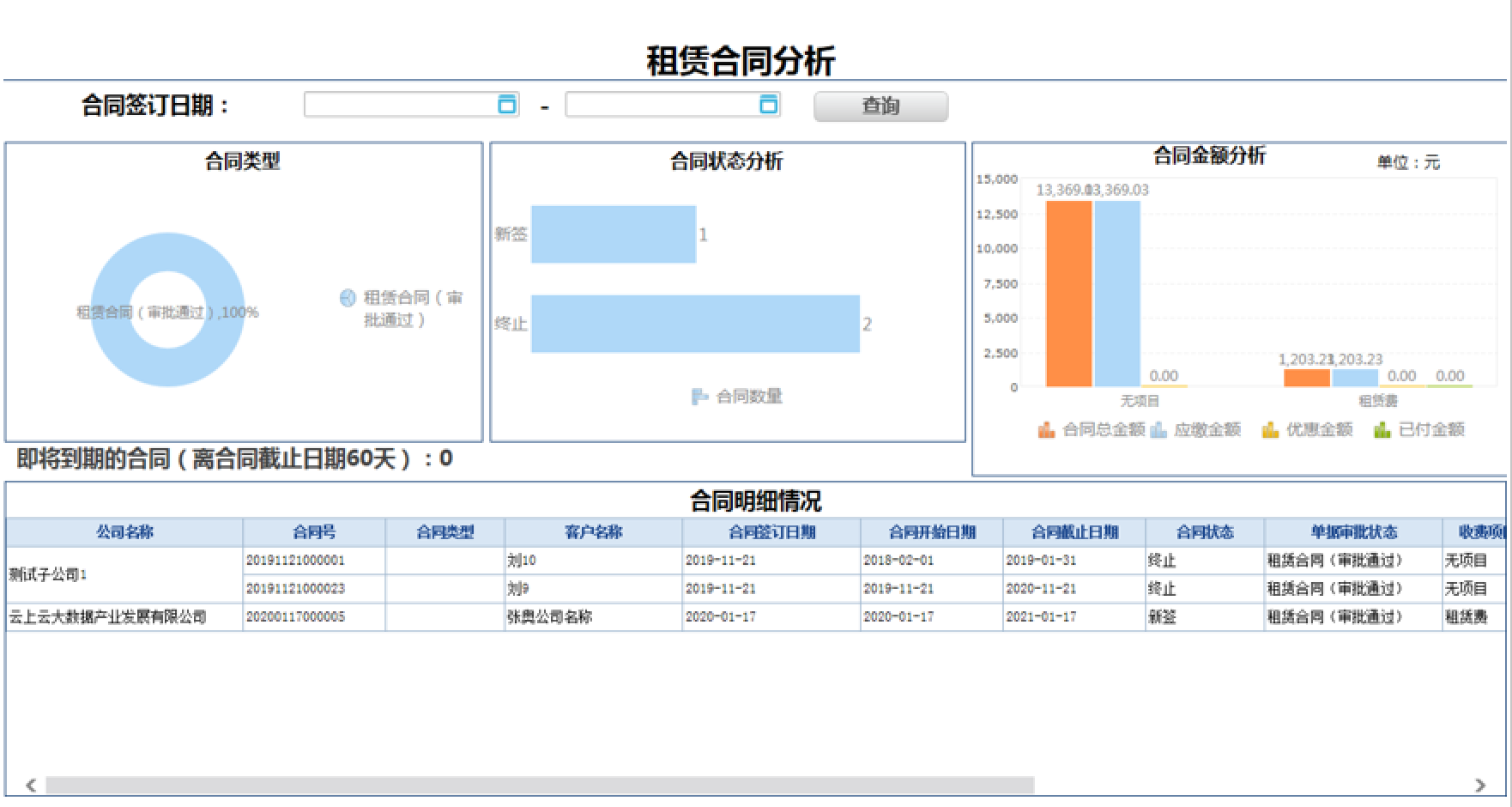
Task: Open the end date calendar picker icon
Action: tap(769, 105)
